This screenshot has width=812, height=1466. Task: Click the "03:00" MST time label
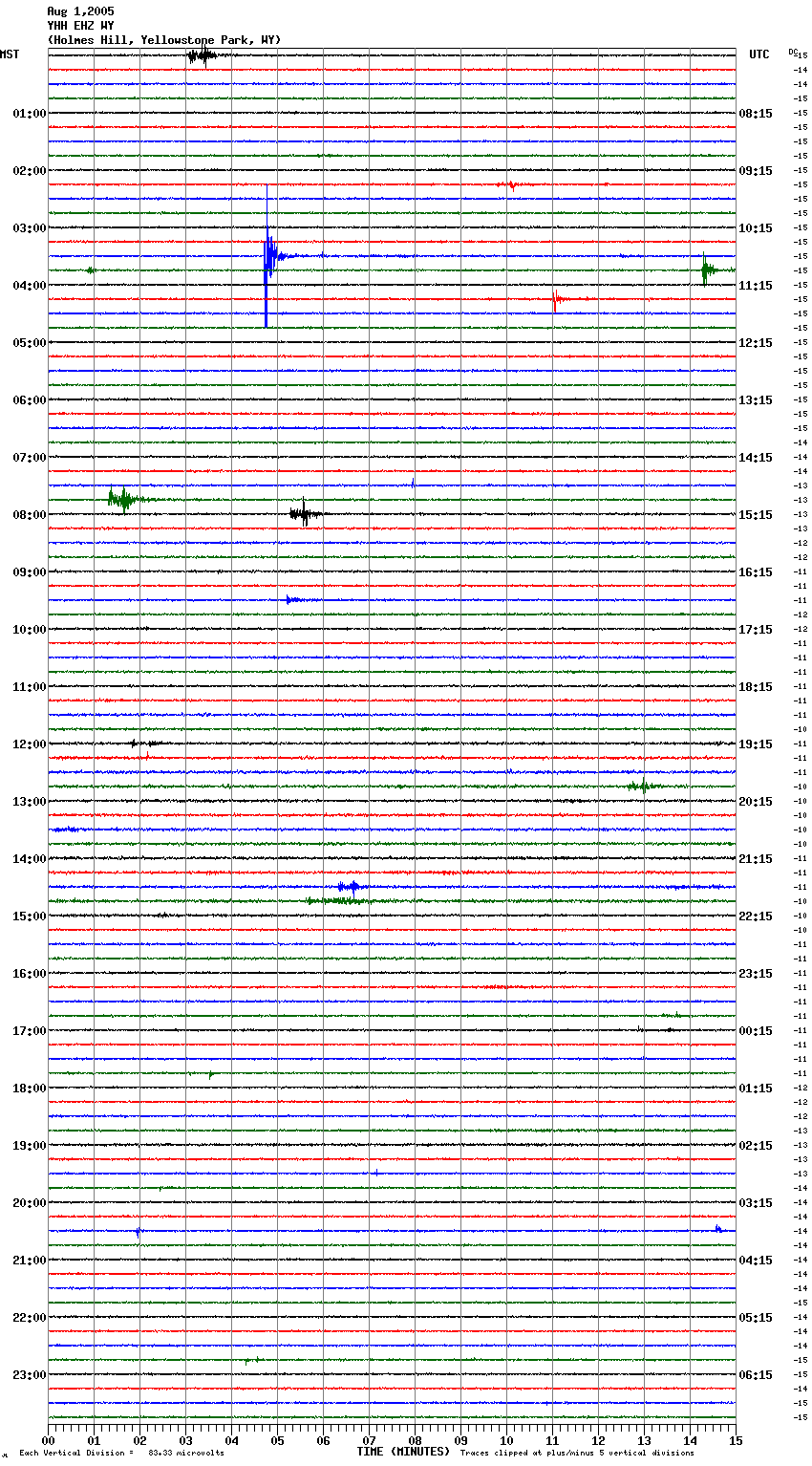point(29,228)
